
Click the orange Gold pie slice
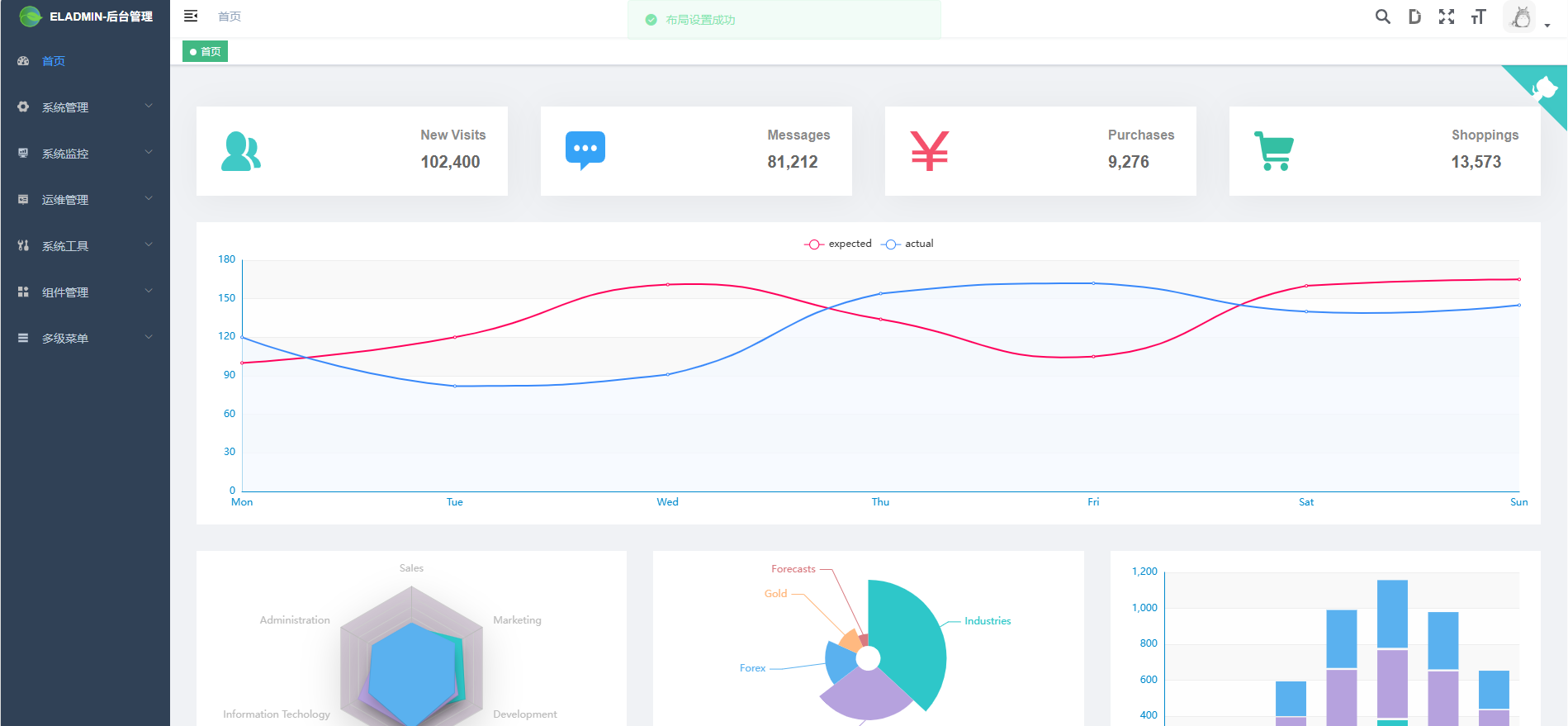(850, 641)
